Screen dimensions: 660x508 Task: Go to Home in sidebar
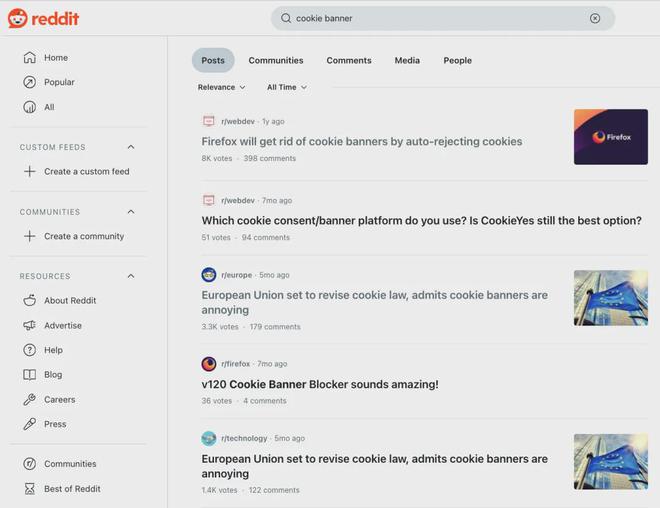[56, 57]
